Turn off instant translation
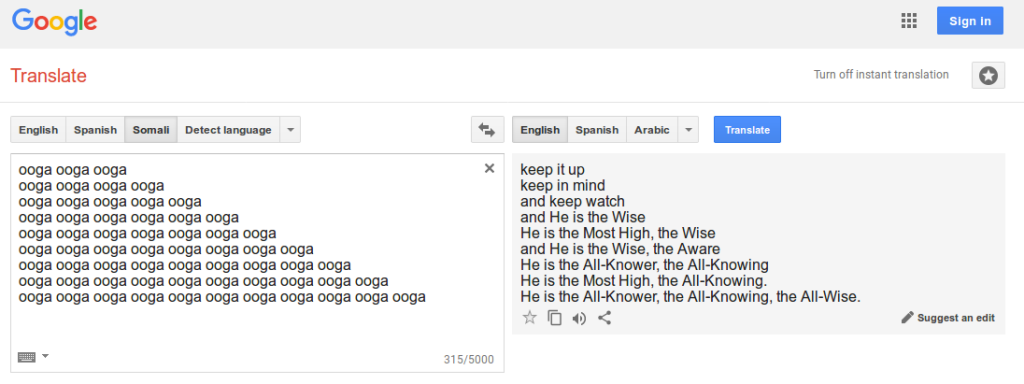1024x384 pixels. pos(881,74)
